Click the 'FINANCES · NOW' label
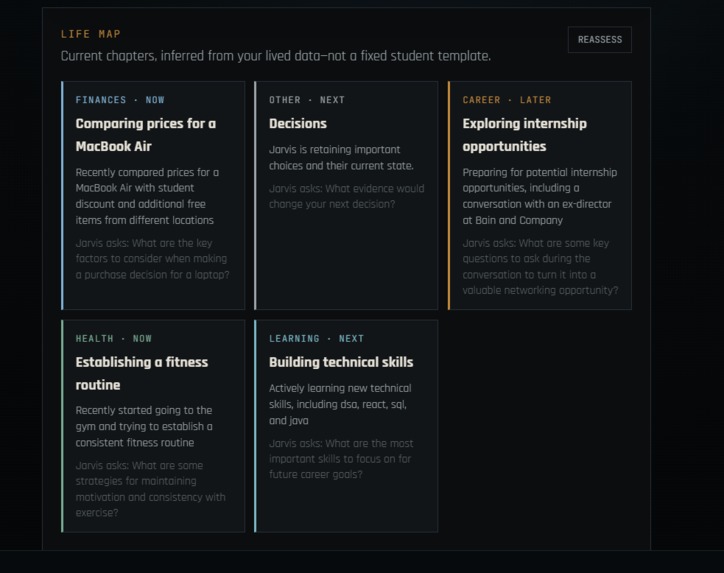This screenshot has width=724, height=573. click(x=120, y=100)
